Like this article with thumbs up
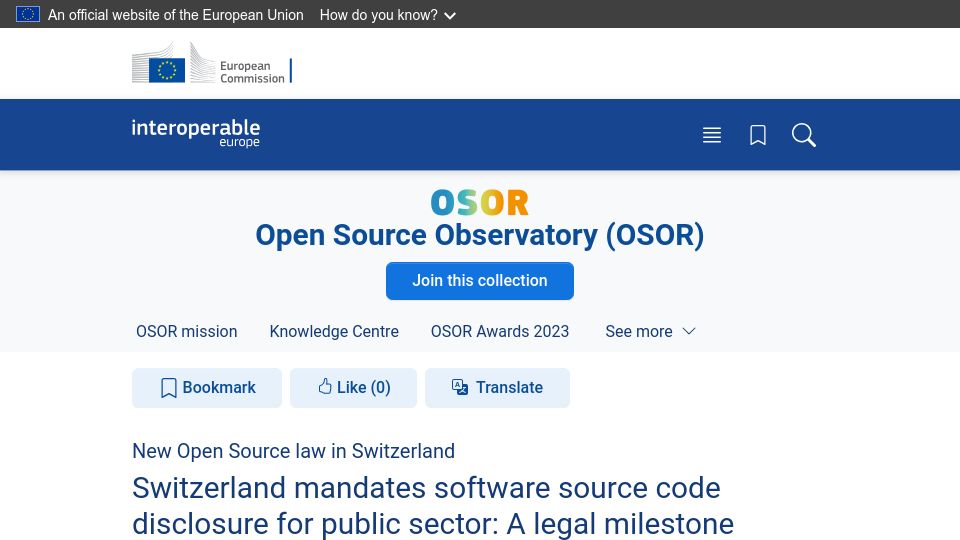 (x=353, y=388)
